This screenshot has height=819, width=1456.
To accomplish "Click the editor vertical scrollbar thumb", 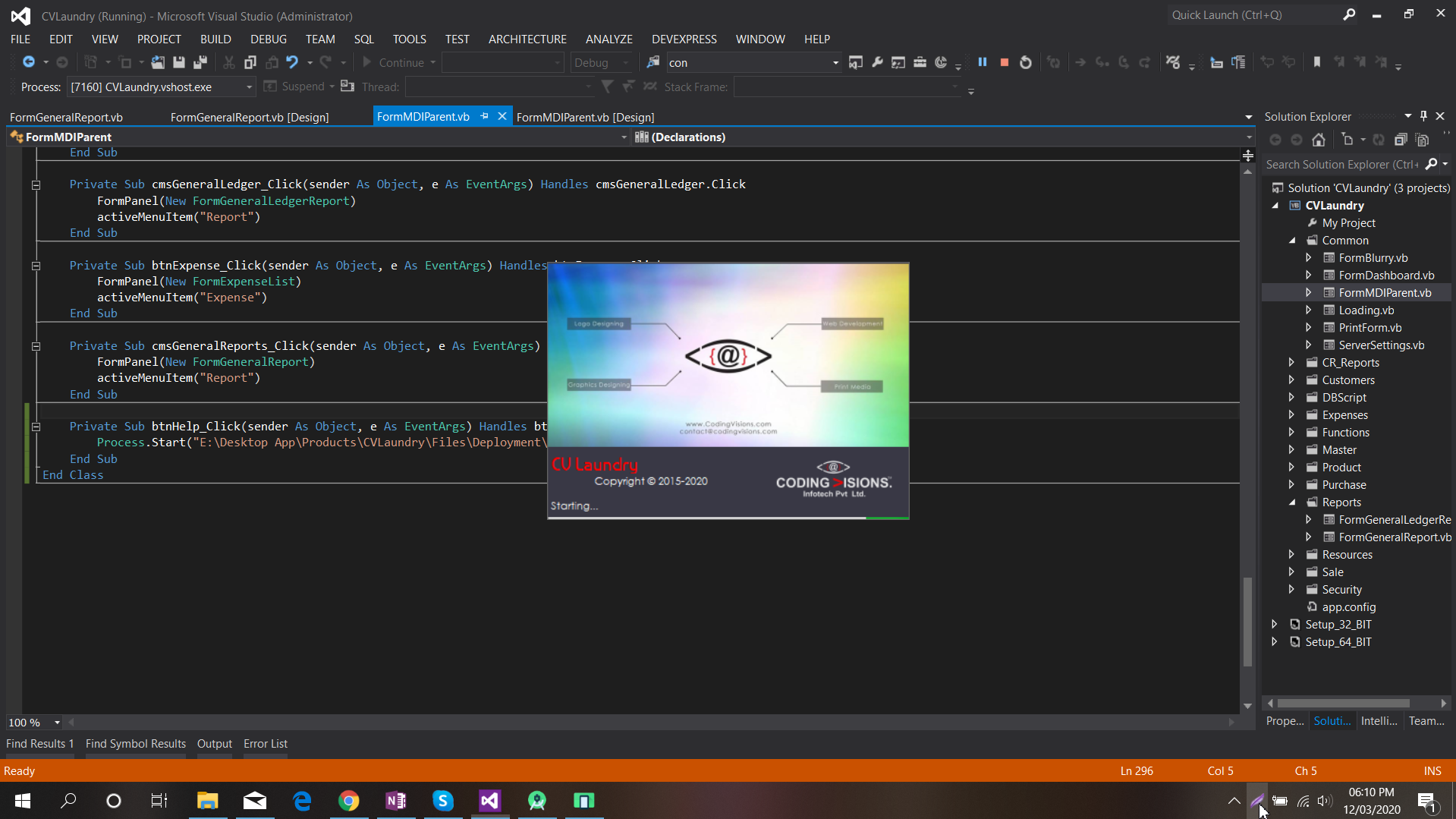I will click(x=1247, y=622).
